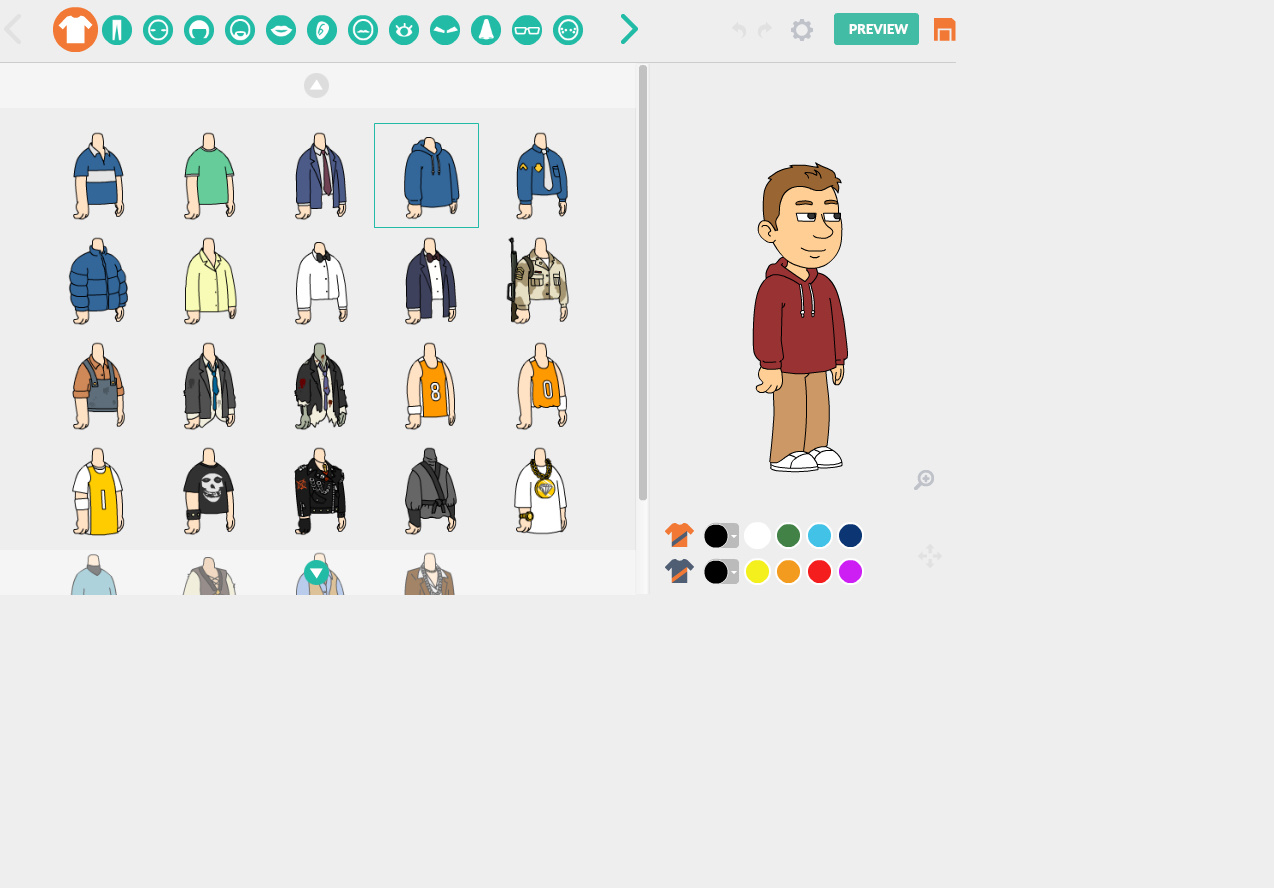The width and height of the screenshot is (1274, 888).
Task: Select the tops/shirt category icon
Action: pos(76,29)
